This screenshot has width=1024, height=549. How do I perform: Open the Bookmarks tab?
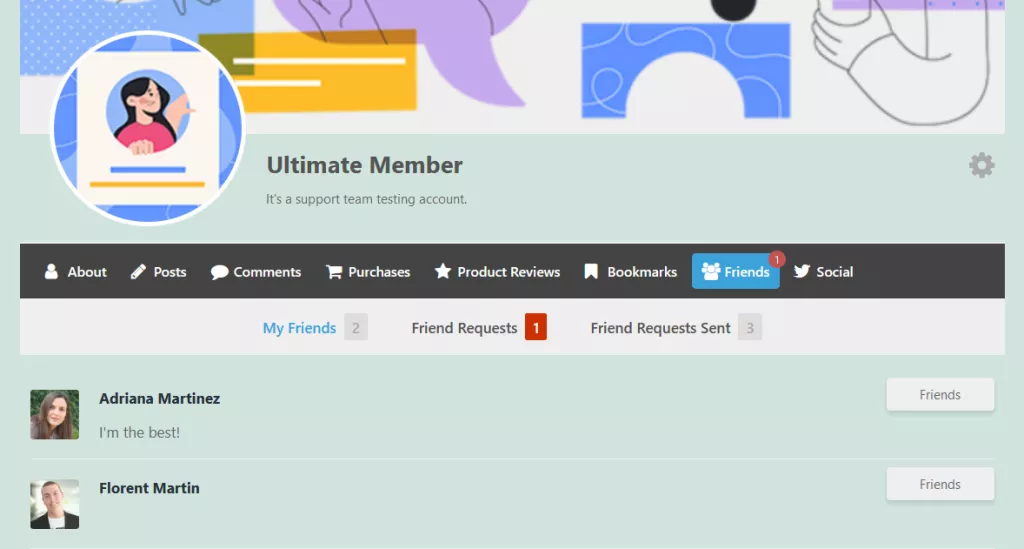(641, 272)
